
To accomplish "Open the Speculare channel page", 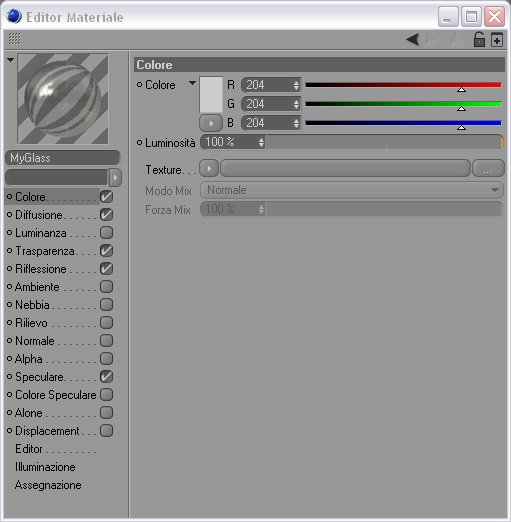I will pos(39,377).
